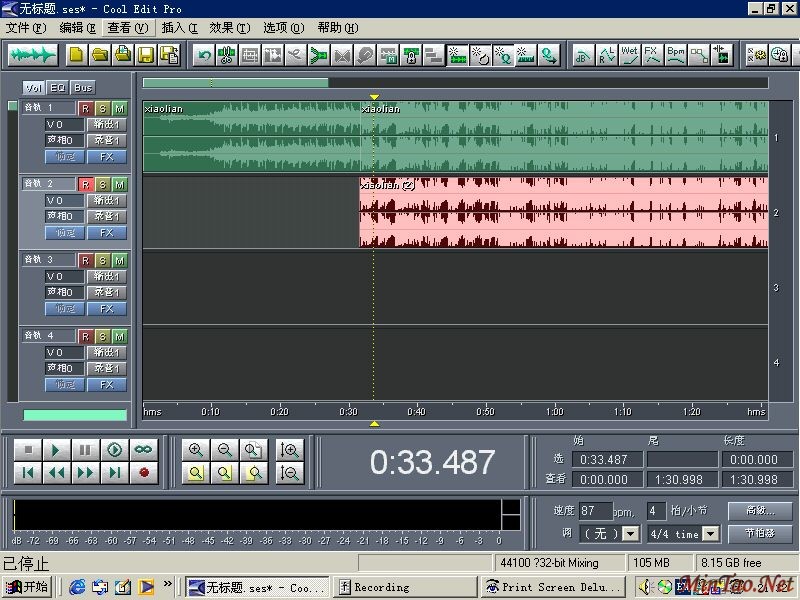Click the Undo arrow in toolbar
Screen dimensions: 800x600
pos(205,54)
